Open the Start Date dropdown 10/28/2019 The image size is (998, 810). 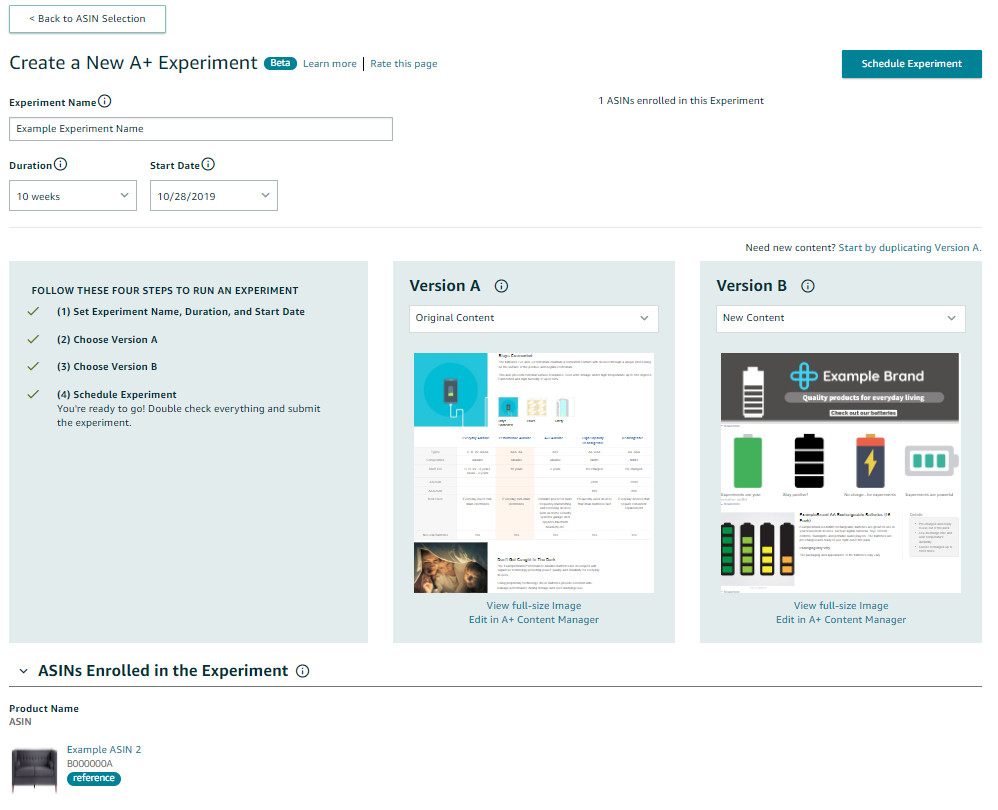coord(214,196)
